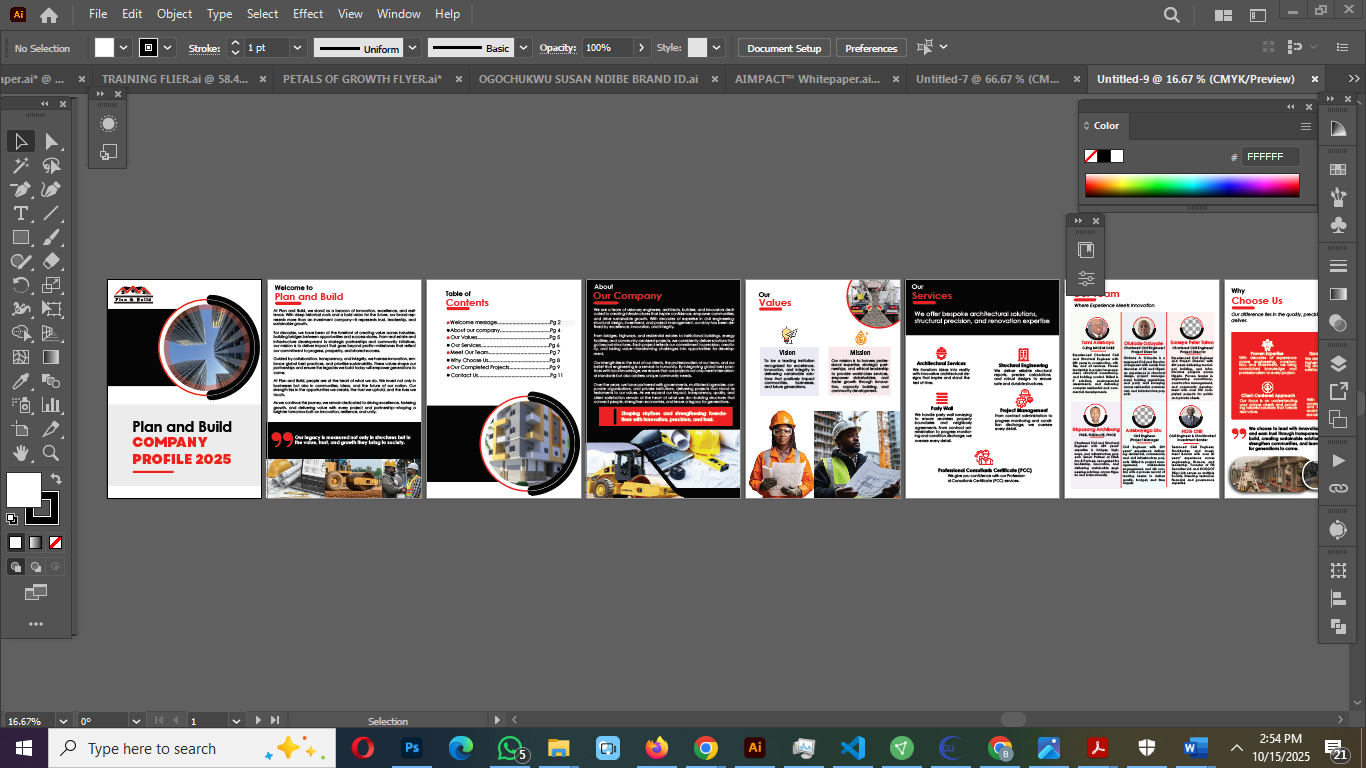This screenshot has width=1366, height=768.
Task: Select the Direct Selection tool
Action: click(x=52, y=141)
